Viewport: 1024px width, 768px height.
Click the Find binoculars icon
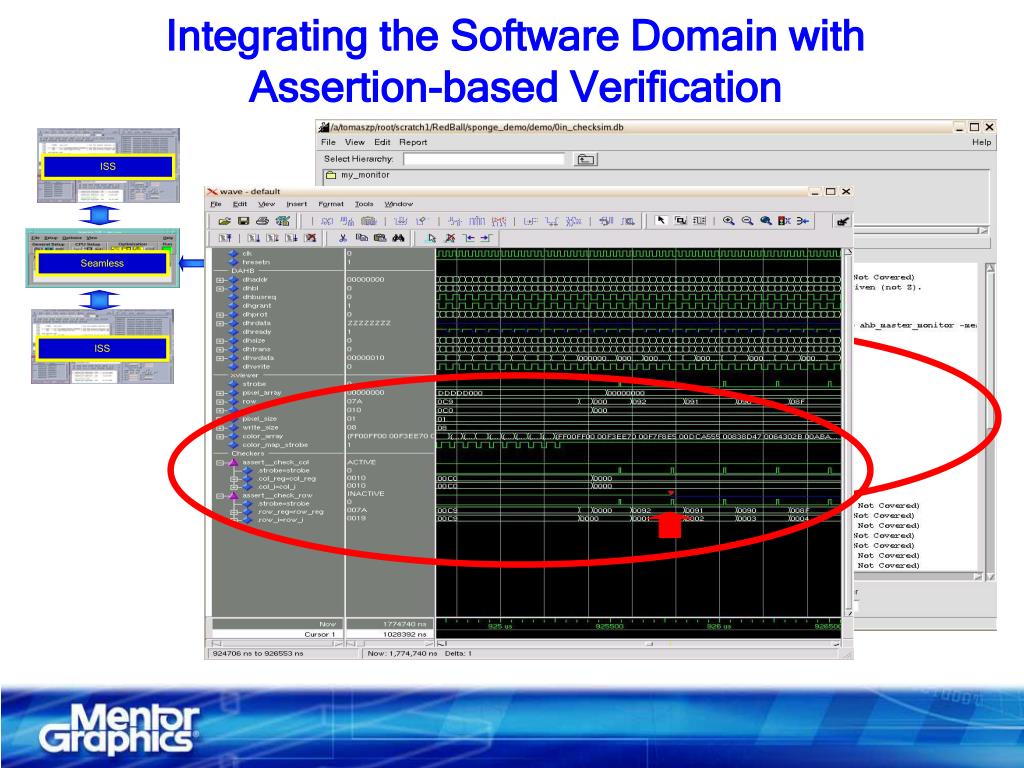pos(397,239)
